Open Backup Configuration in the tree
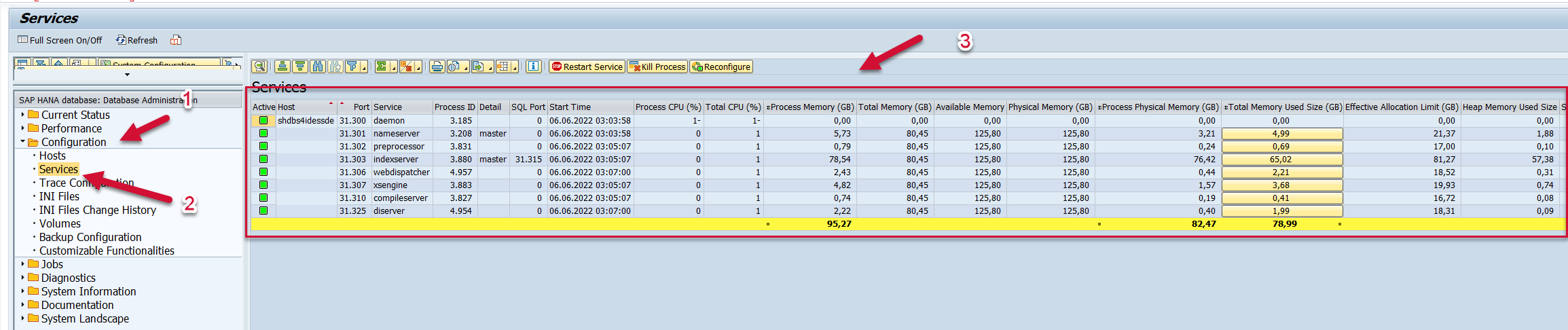This screenshot has height=330, width=1568. 90,237
